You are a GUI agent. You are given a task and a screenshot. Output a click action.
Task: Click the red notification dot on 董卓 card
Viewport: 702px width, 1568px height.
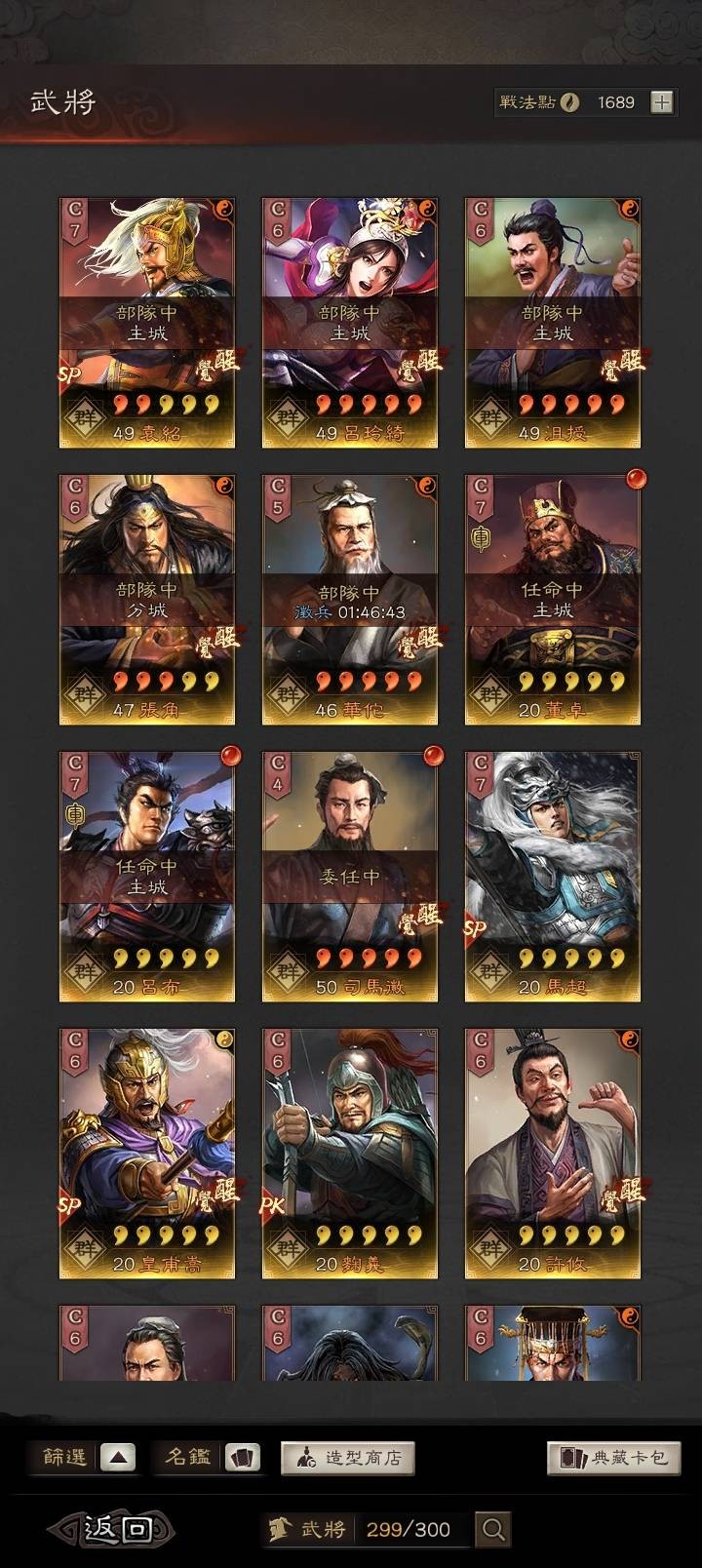636,479
